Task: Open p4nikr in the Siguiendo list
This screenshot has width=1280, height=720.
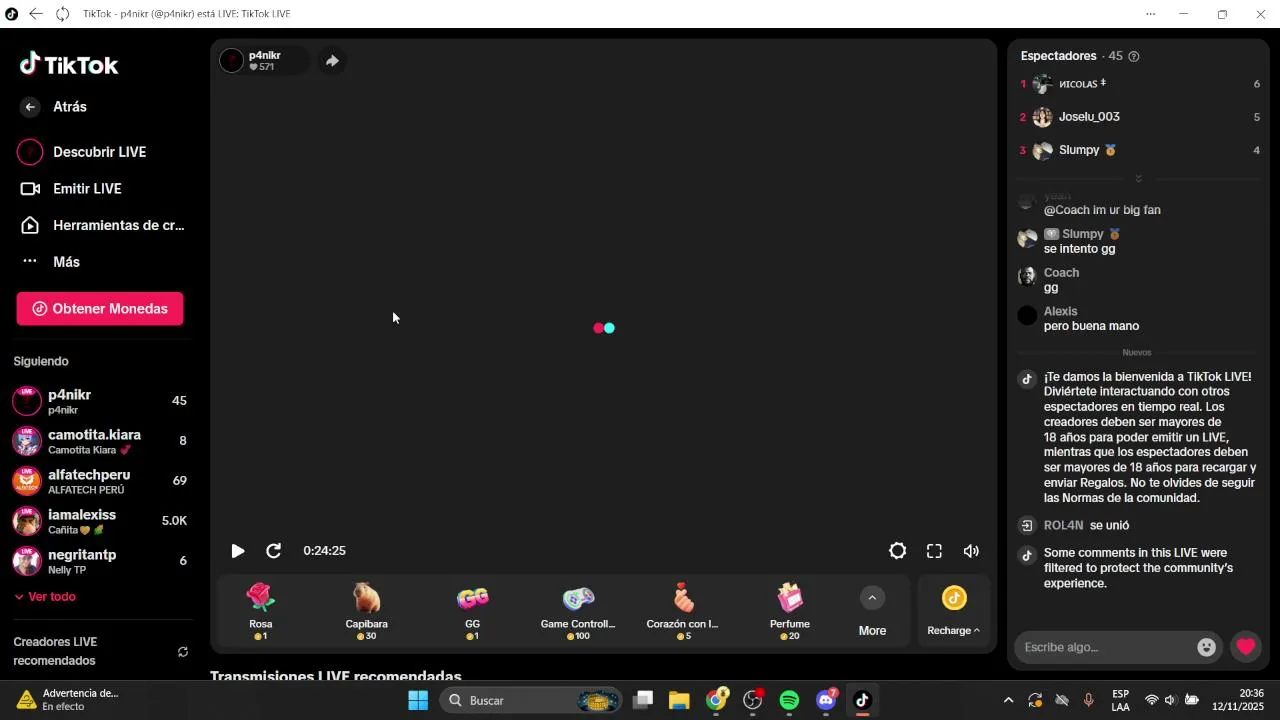Action: tap(99, 401)
